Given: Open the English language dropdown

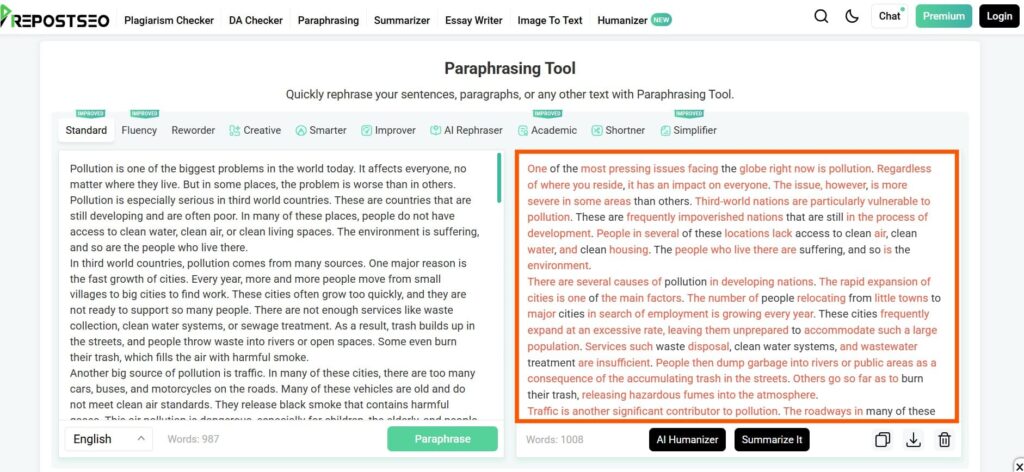Looking at the screenshot, I should (x=110, y=439).
